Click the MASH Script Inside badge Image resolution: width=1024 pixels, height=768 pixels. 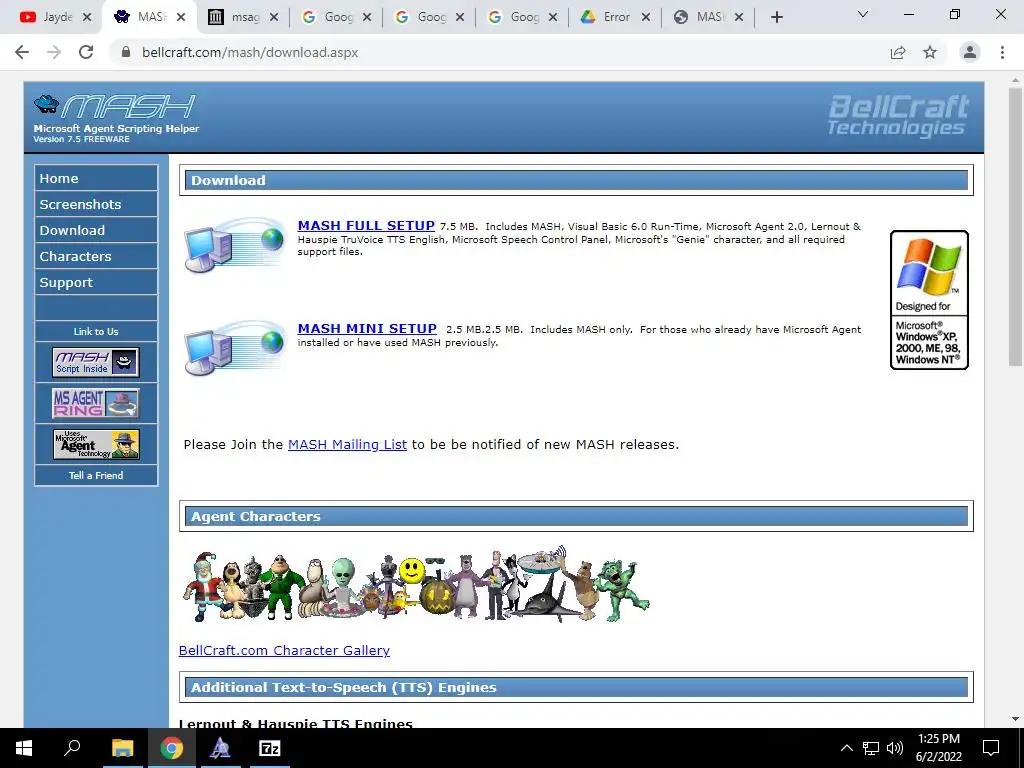tap(96, 362)
